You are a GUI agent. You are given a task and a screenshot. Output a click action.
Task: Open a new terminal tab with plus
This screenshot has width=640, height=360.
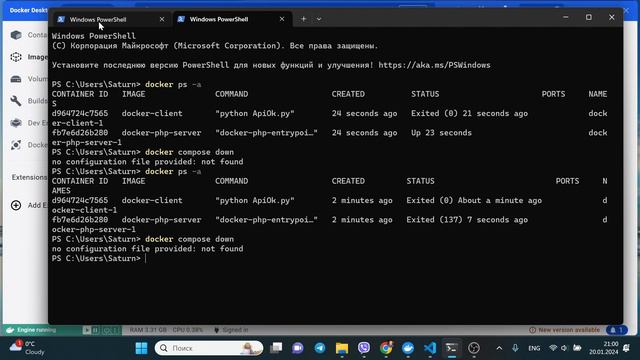click(x=303, y=19)
